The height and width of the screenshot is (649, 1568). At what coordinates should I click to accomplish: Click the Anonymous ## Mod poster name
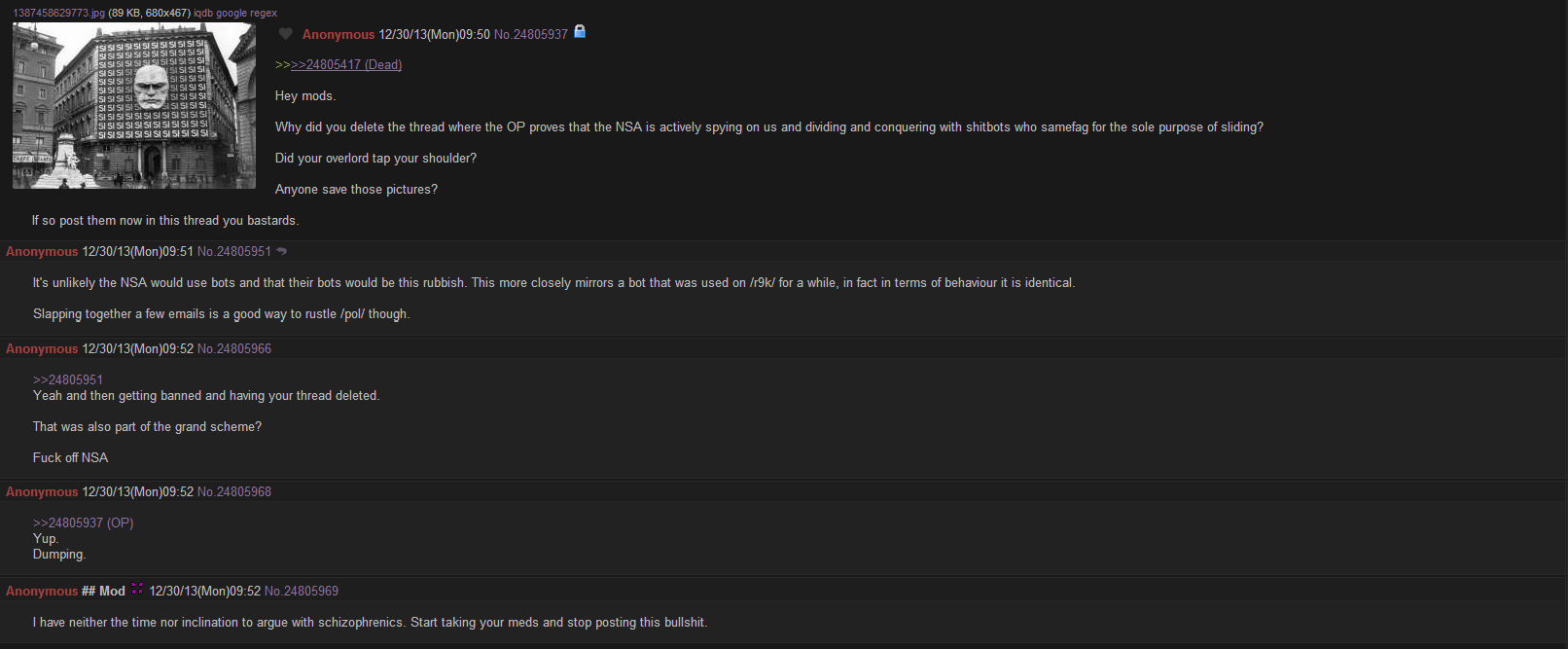coord(65,591)
